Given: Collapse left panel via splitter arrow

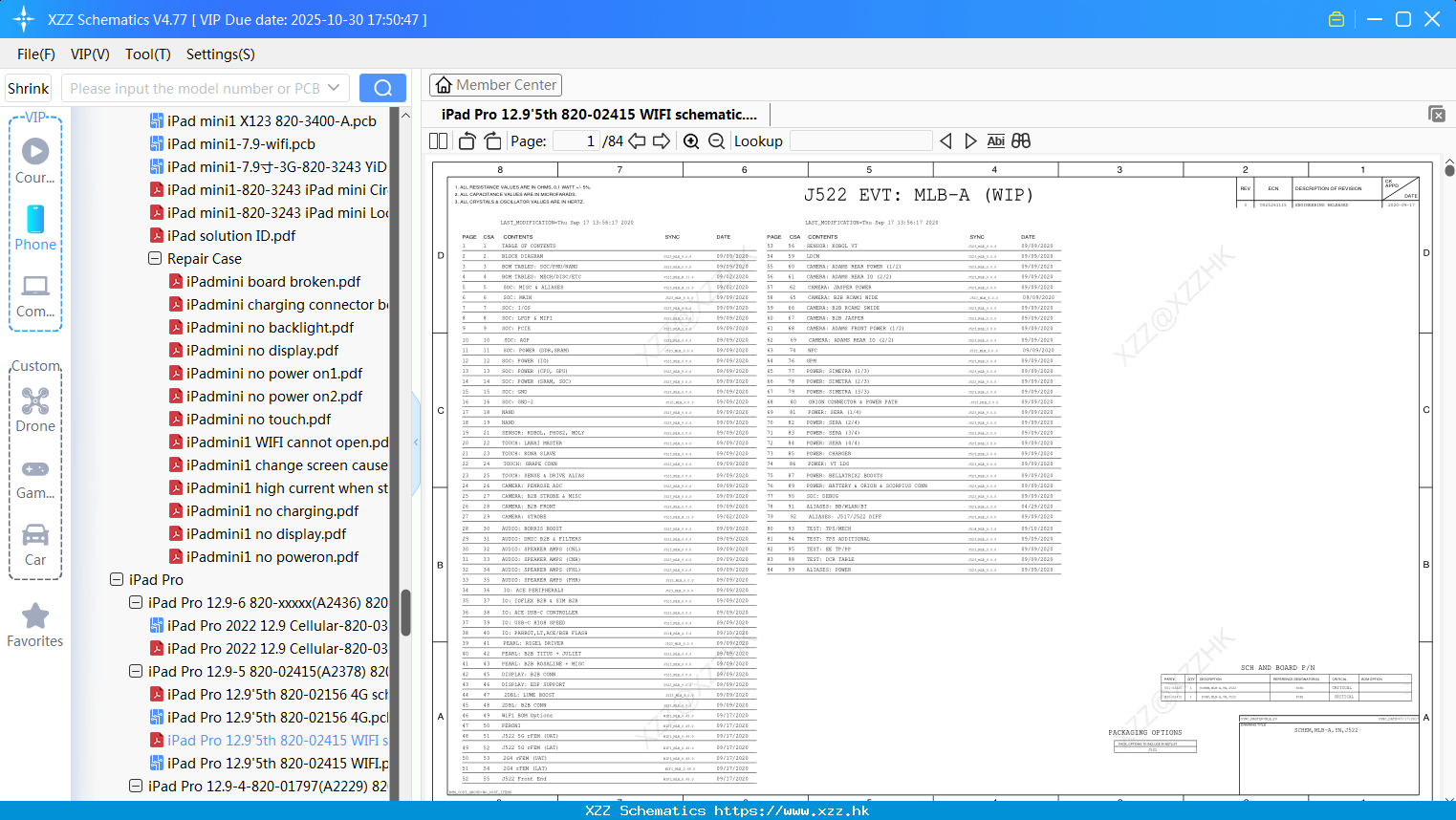Looking at the screenshot, I should (x=416, y=442).
